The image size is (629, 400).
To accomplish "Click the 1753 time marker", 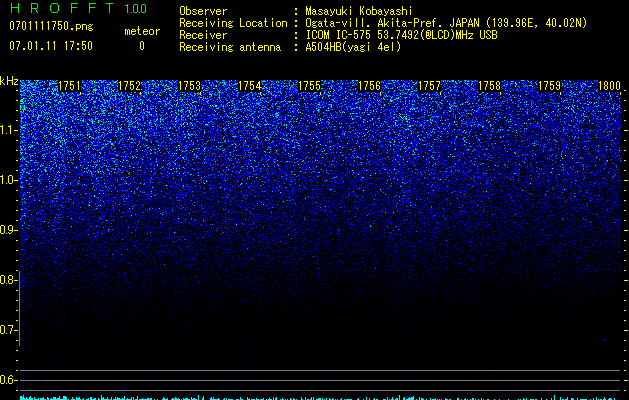I will (x=189, y=86).
